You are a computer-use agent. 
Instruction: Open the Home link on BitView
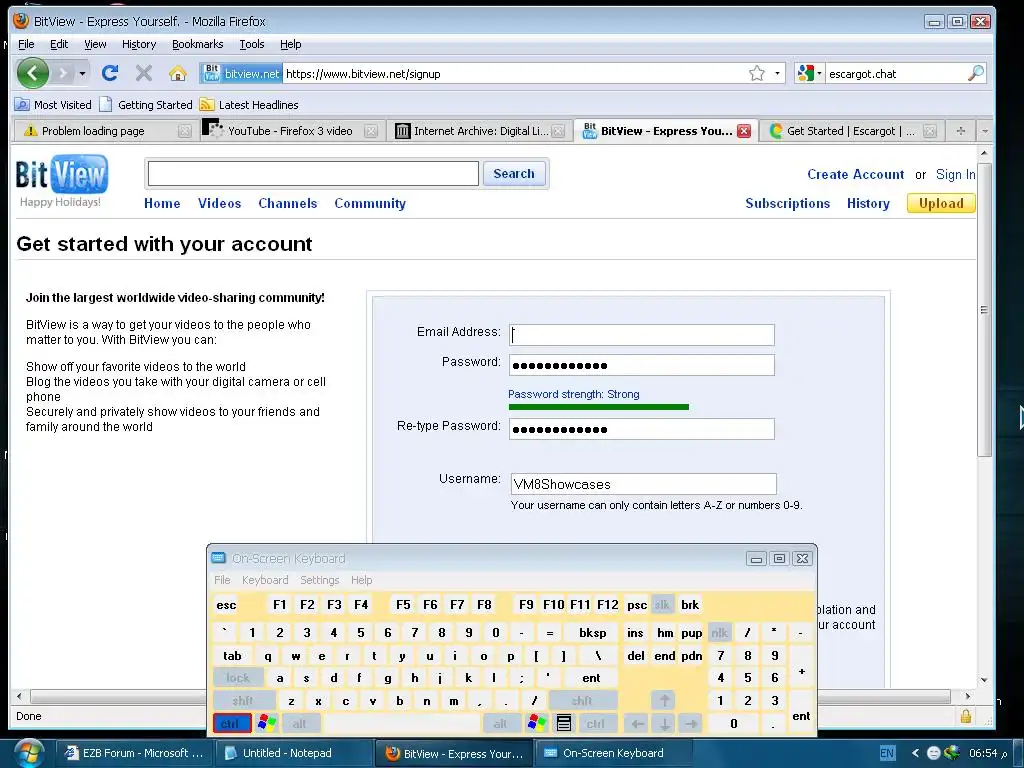(162, 203)
